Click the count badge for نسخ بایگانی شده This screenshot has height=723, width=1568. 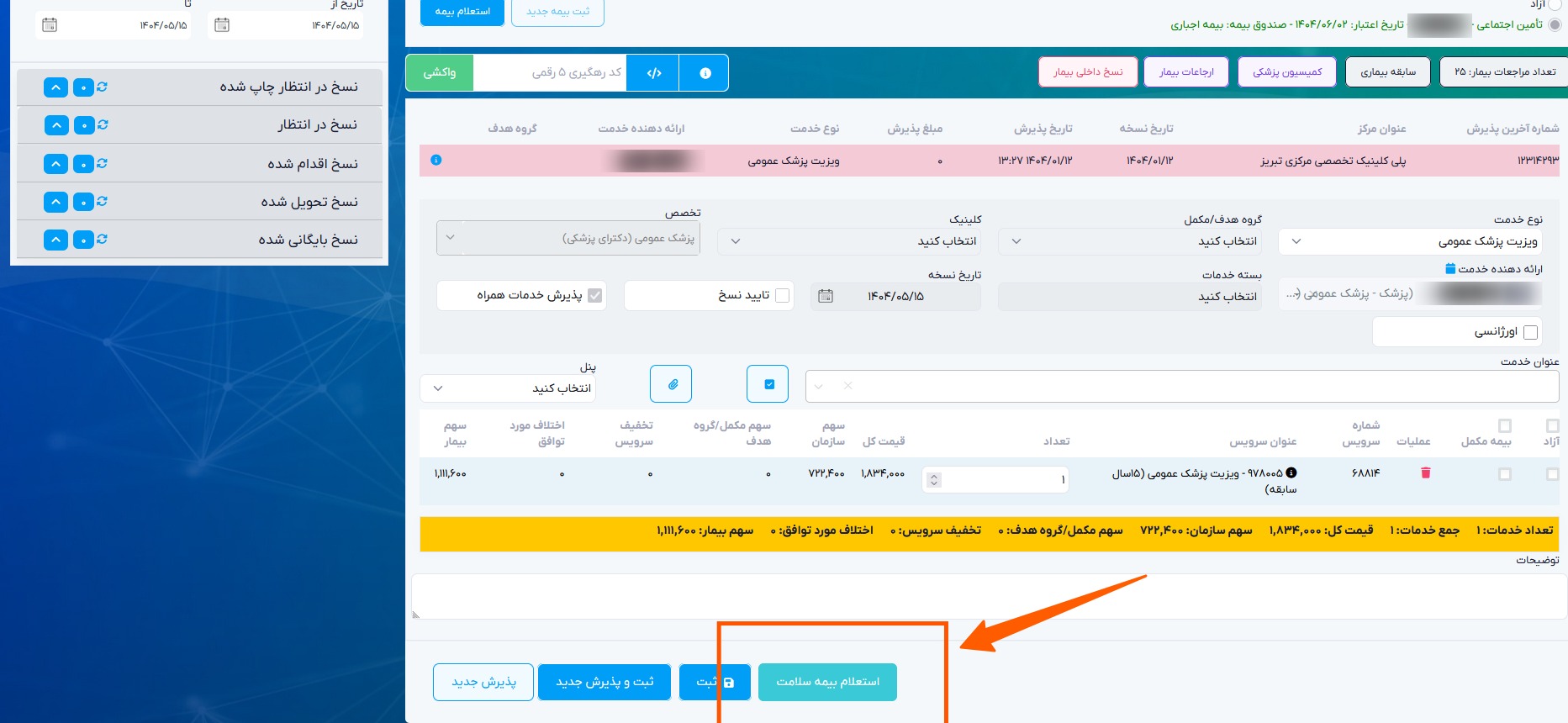(x=83, y=240)
